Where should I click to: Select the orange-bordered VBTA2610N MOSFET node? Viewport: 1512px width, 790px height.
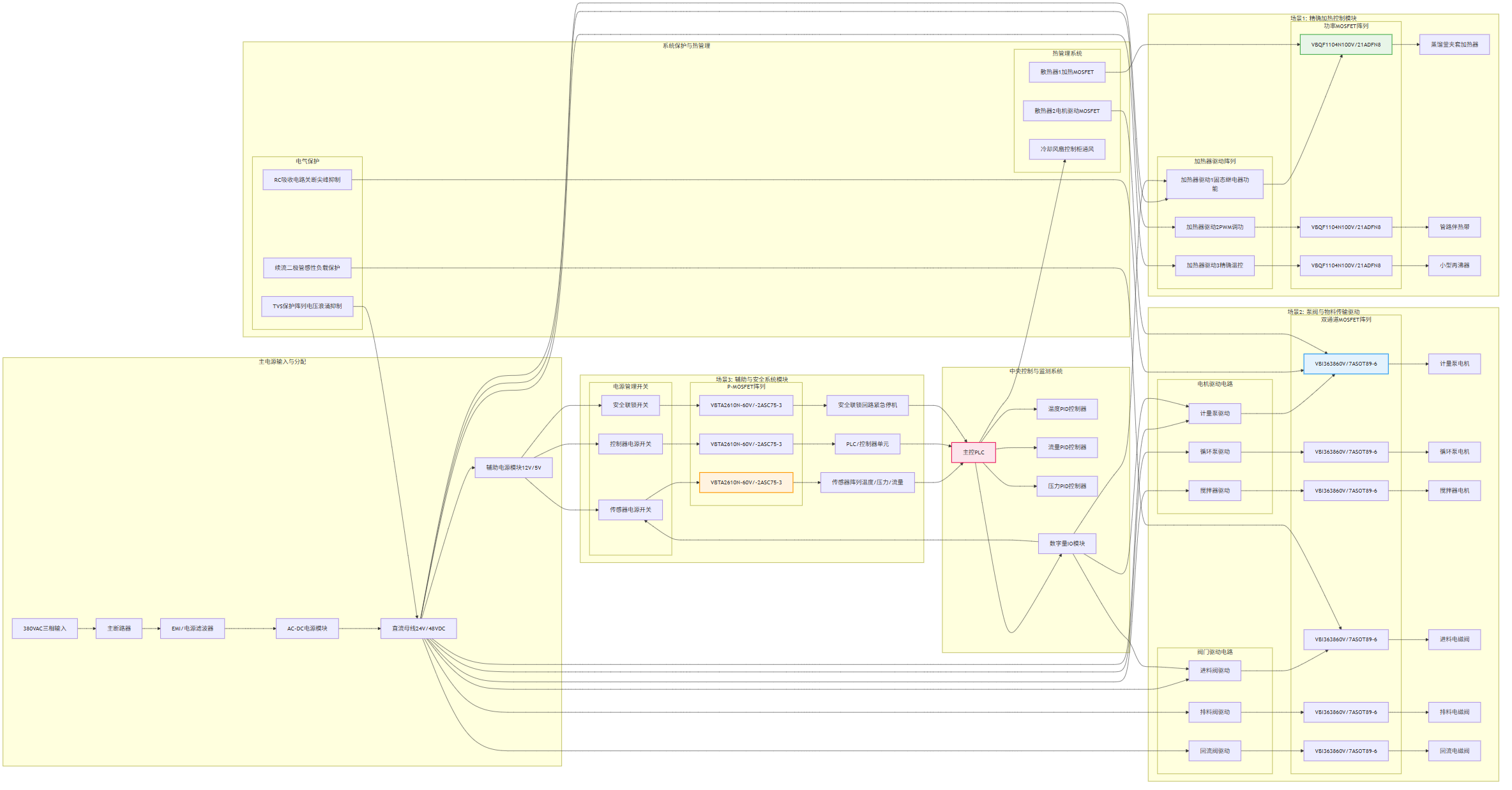(x=746, y=482)
